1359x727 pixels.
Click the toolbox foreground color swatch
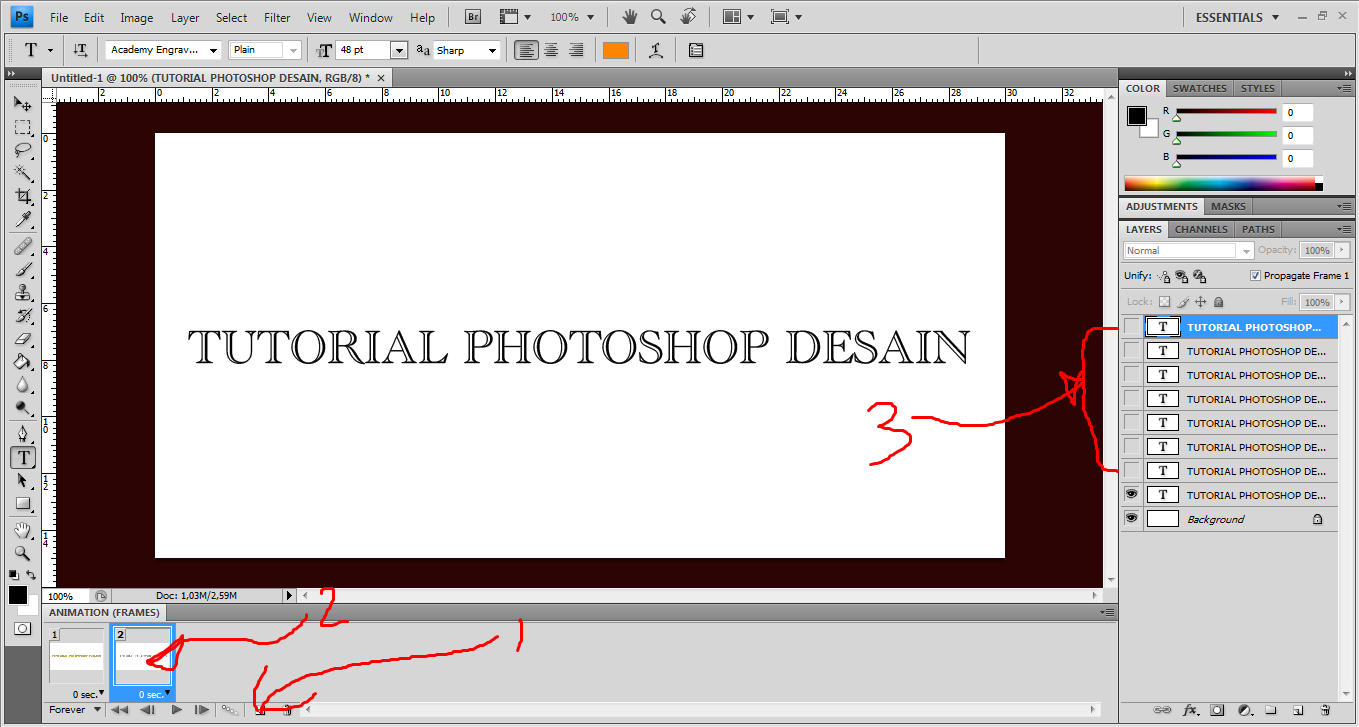[18, 595]
